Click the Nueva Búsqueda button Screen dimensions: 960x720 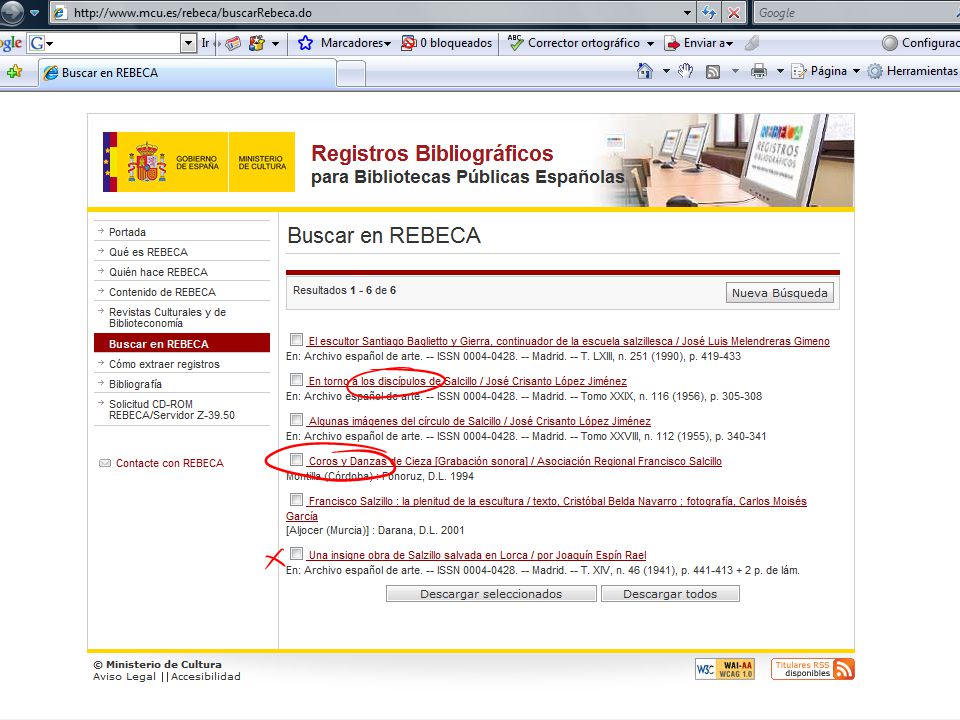coord(779,293)
